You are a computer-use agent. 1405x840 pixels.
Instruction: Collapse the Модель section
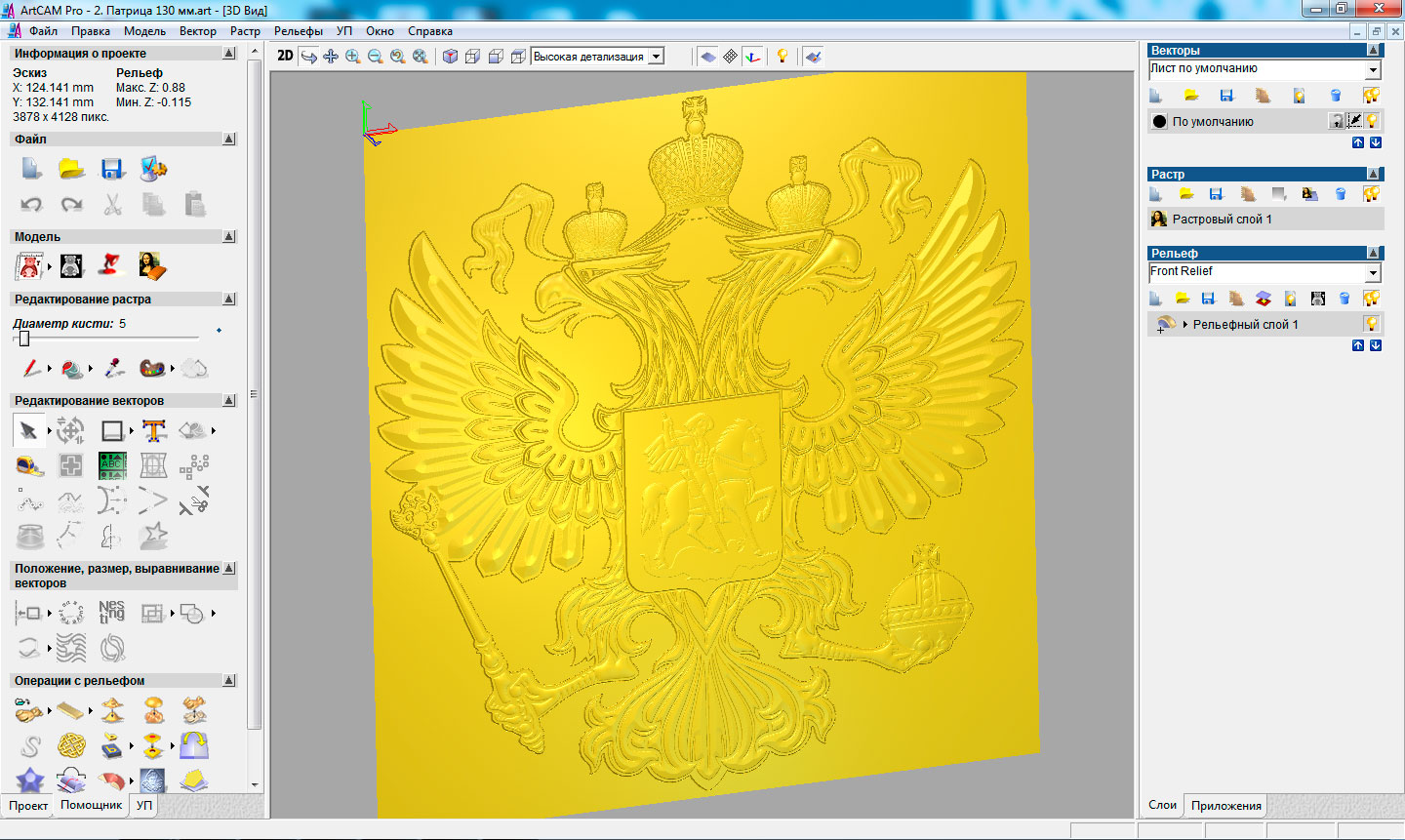click(229, 237)
